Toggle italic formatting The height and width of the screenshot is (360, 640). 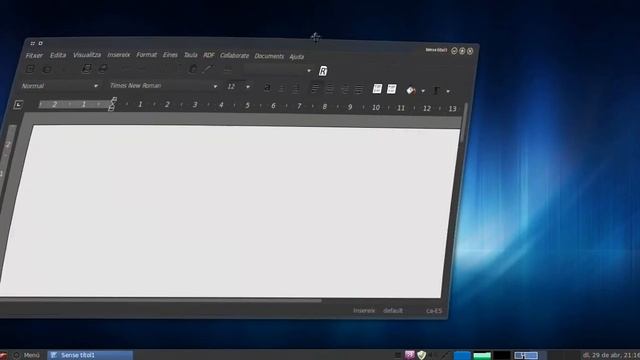pyautogui.click(x=282, y=88)
